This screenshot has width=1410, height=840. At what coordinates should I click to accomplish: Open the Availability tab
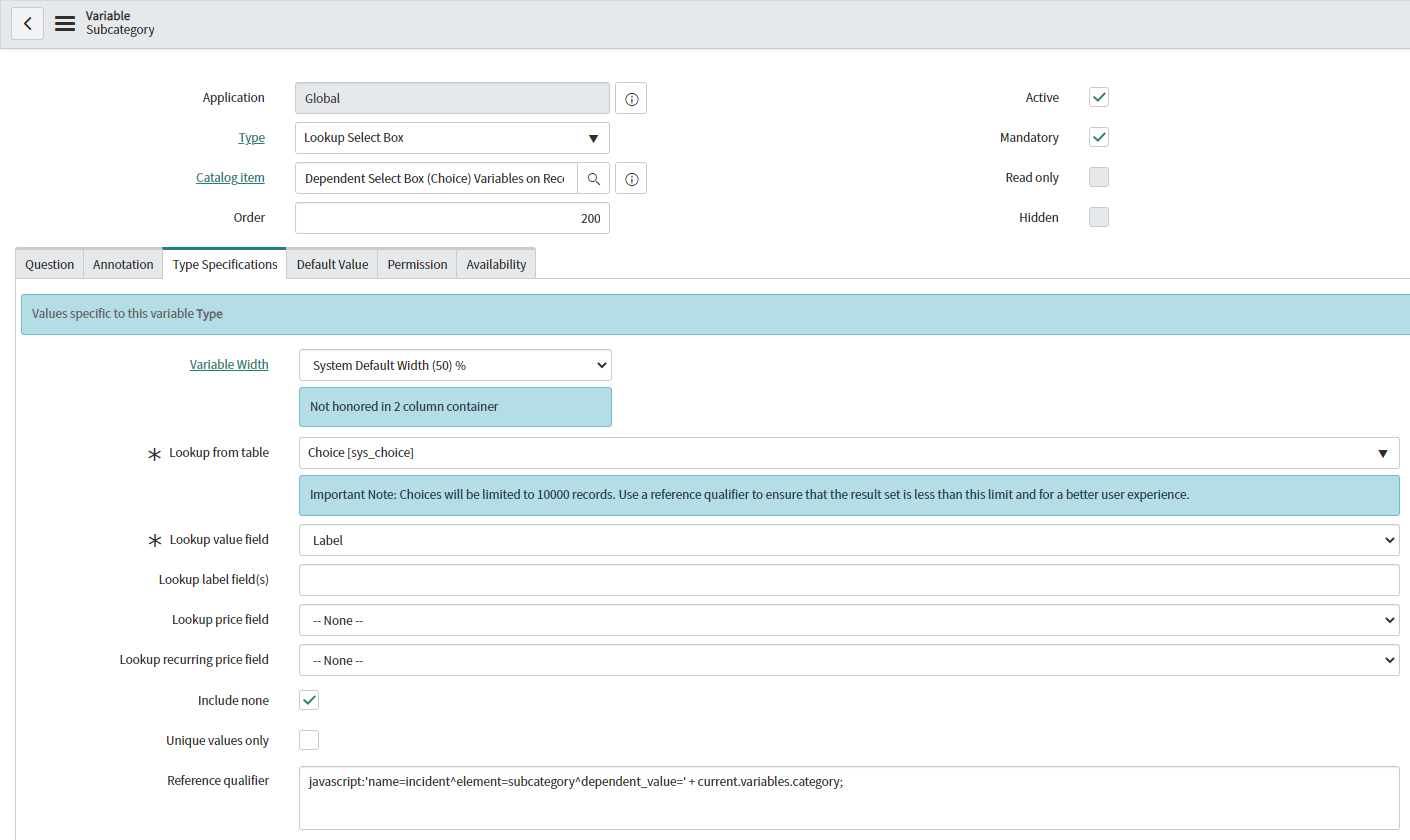(496, 264)
